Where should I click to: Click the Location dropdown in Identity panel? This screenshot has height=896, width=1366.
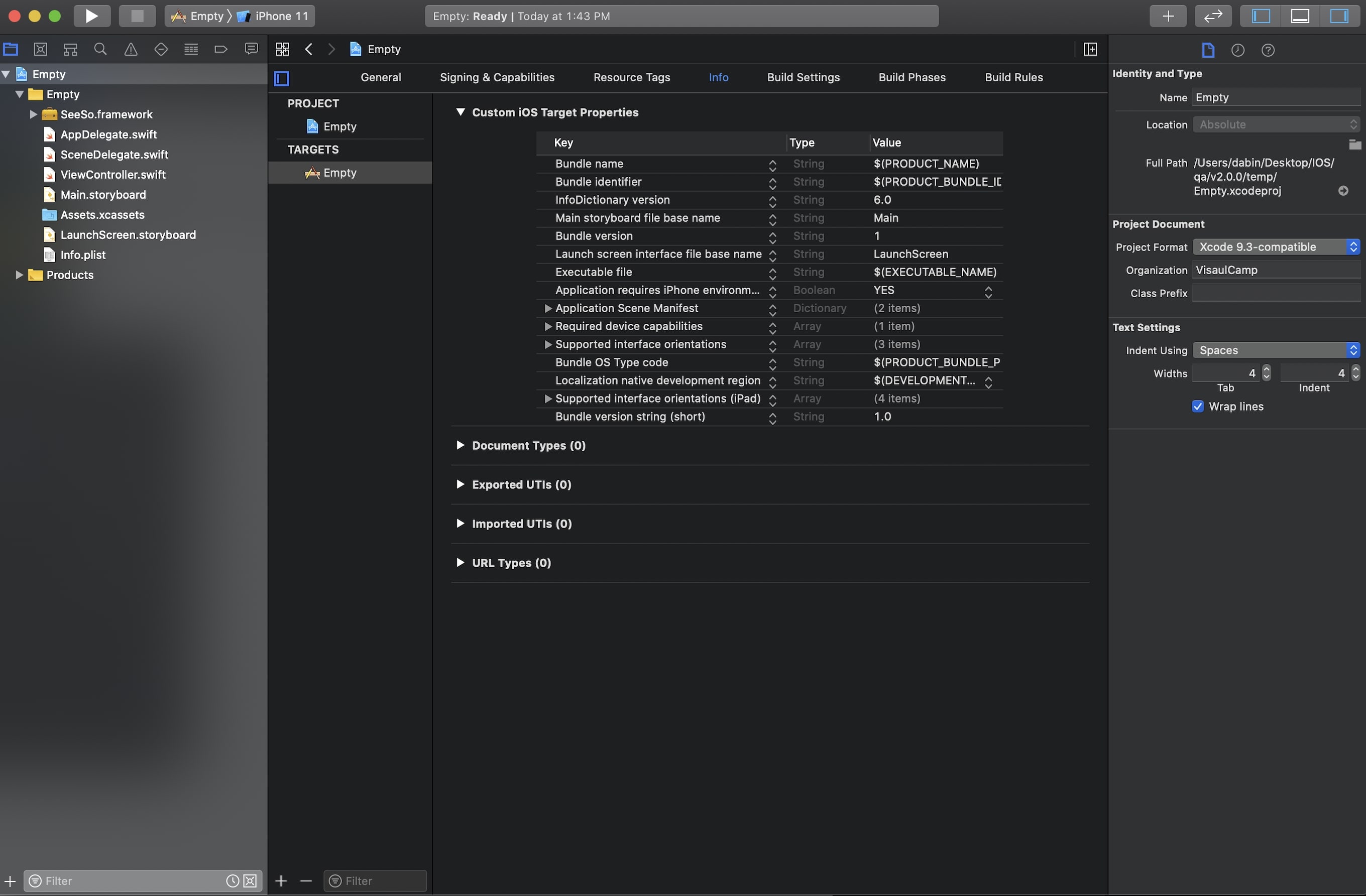click(1276, 124)
